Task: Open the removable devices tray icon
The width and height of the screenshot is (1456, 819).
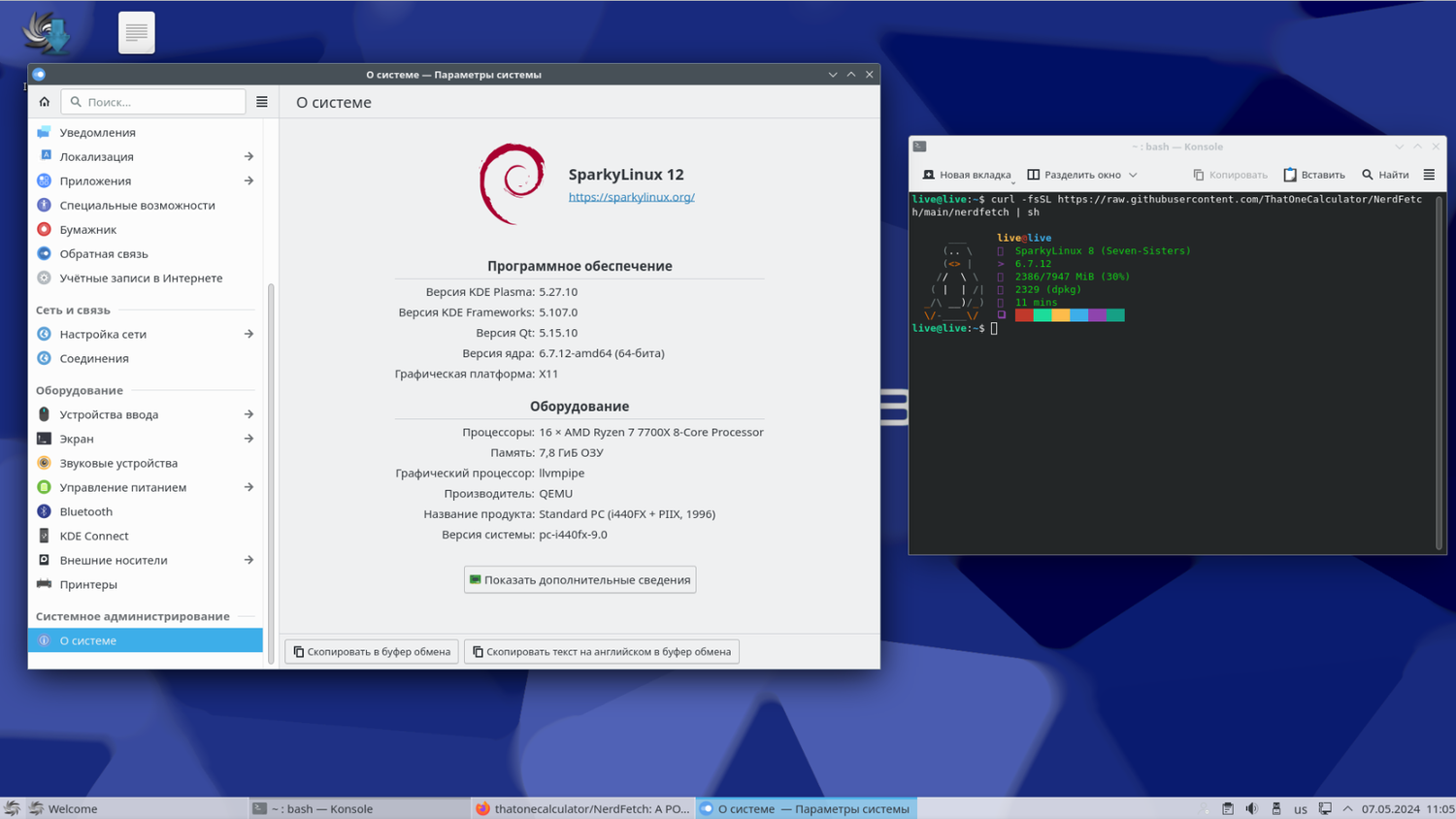Action: (x=1276, y=808)
